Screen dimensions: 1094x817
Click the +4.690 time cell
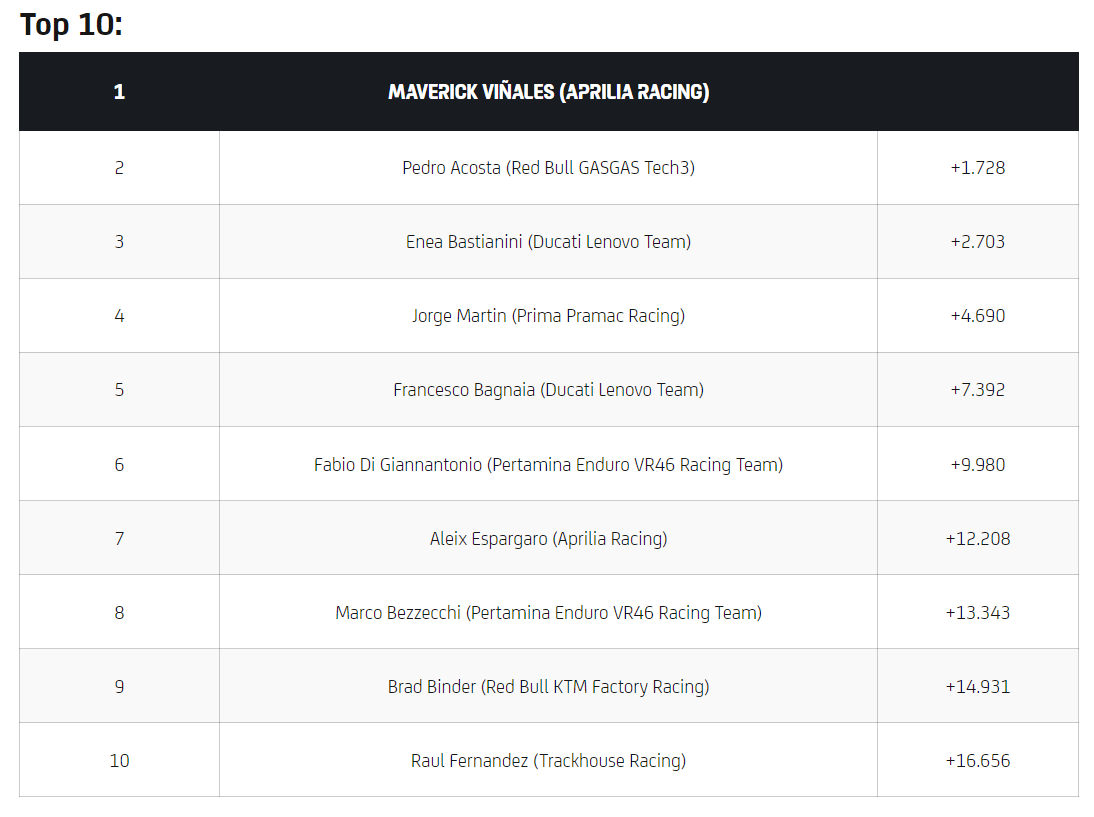tap(977, 316)
